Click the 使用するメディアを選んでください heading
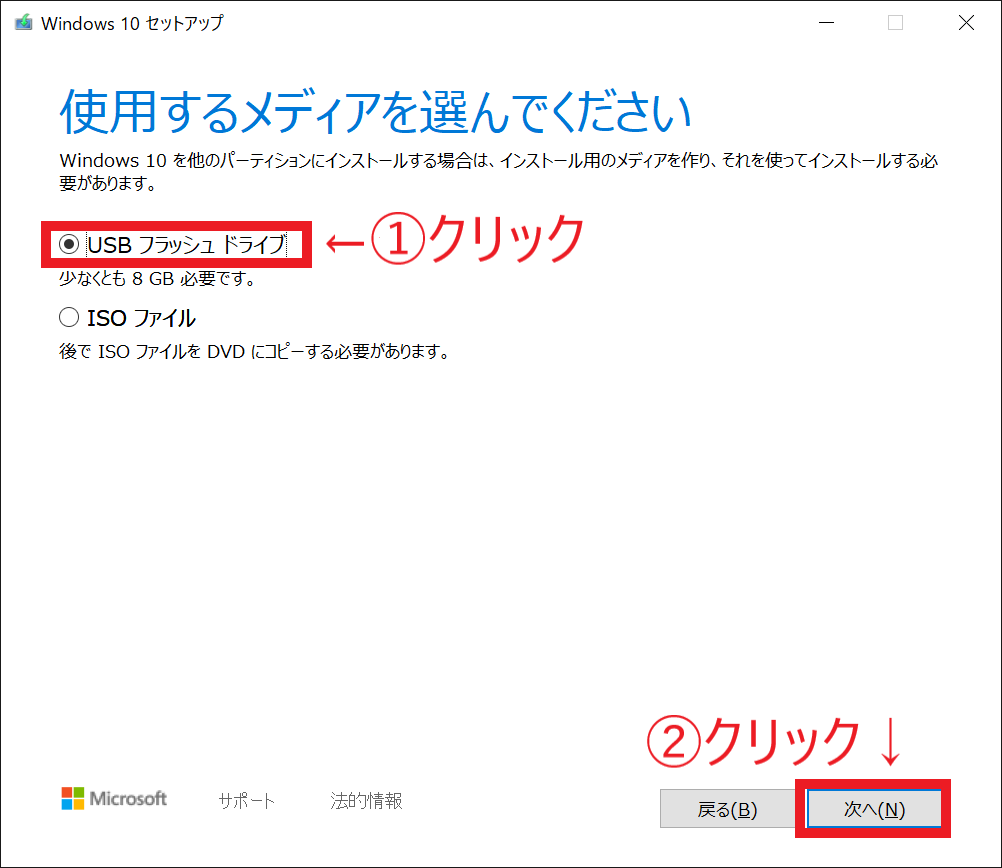Screen dimensions: 1002x868 tap(376, 112)
